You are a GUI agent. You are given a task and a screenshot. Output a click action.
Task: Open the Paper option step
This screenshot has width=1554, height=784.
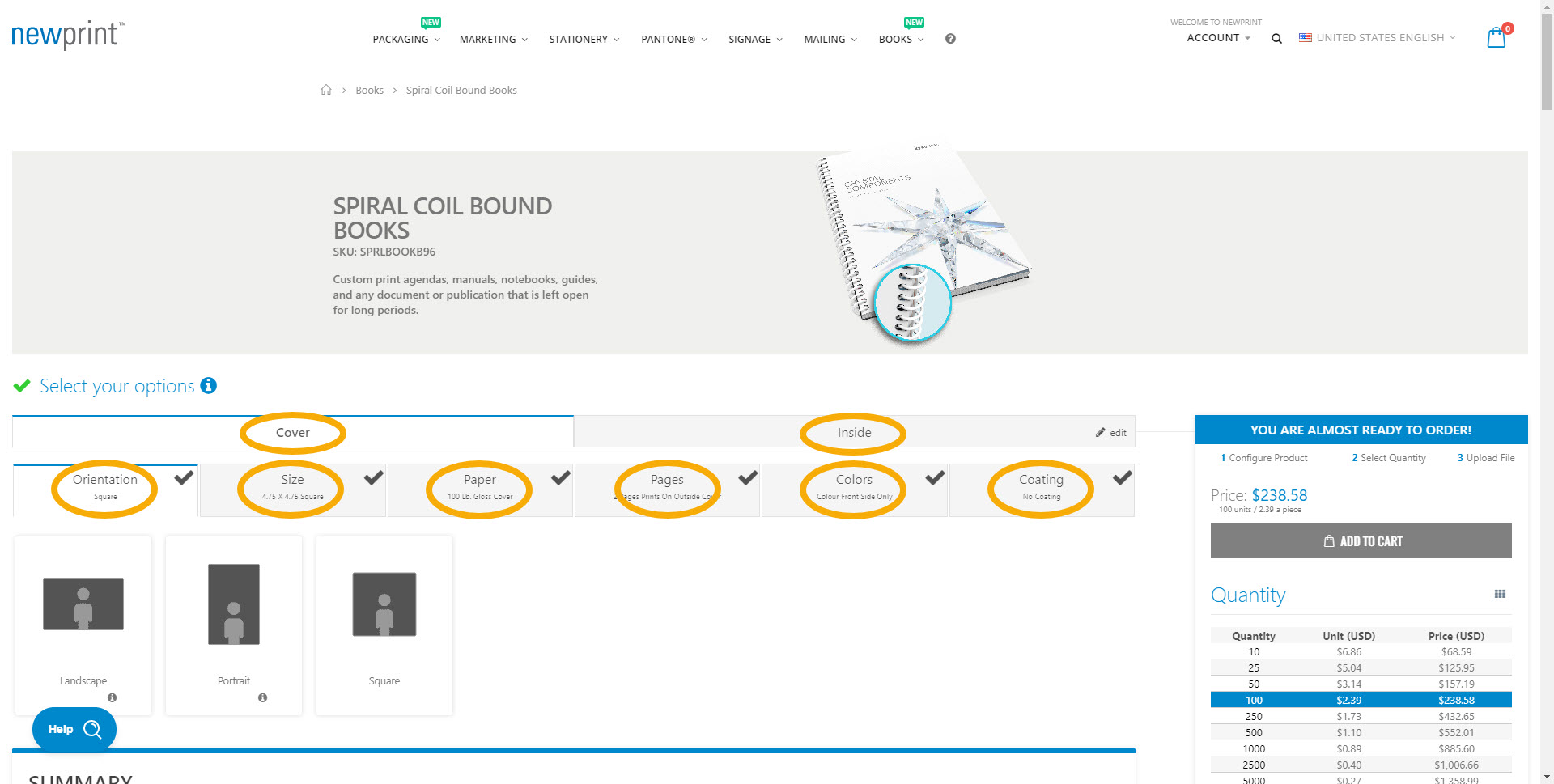pos(480,489)
